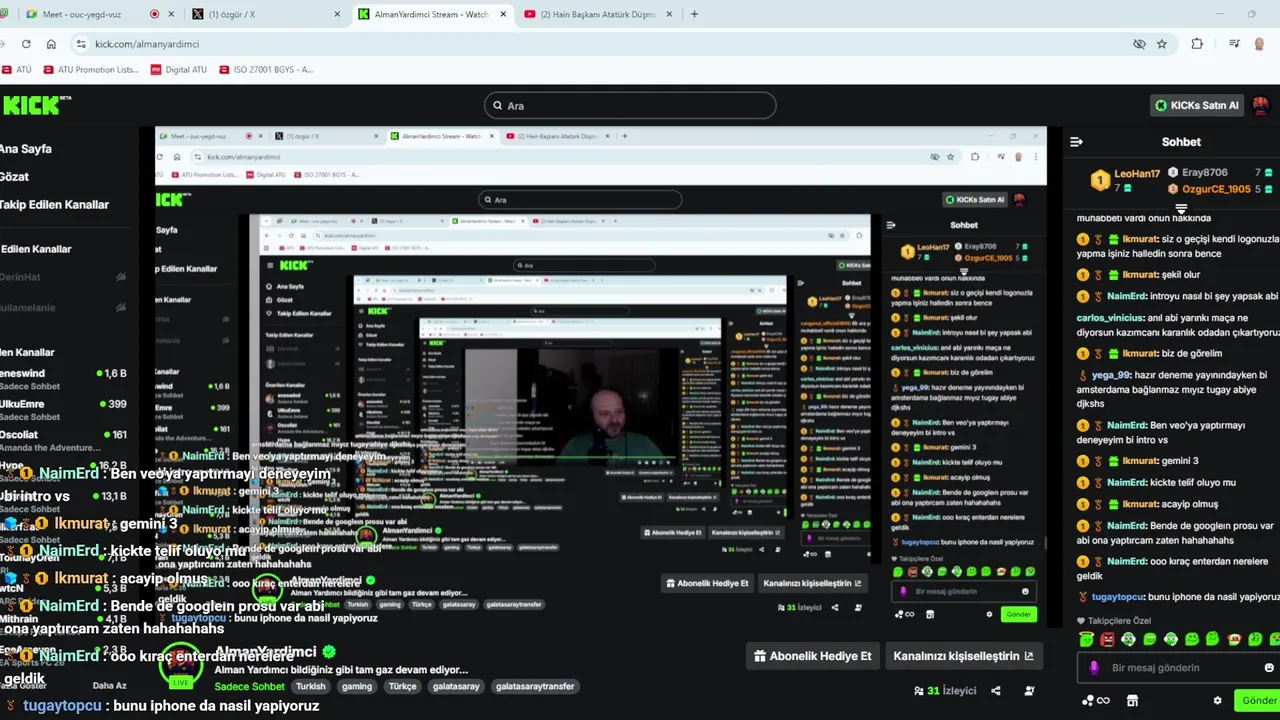Click the heart icon beside Takipçilere Özel
This screenshot has width=1280, height=720.
click(1082, 621)
